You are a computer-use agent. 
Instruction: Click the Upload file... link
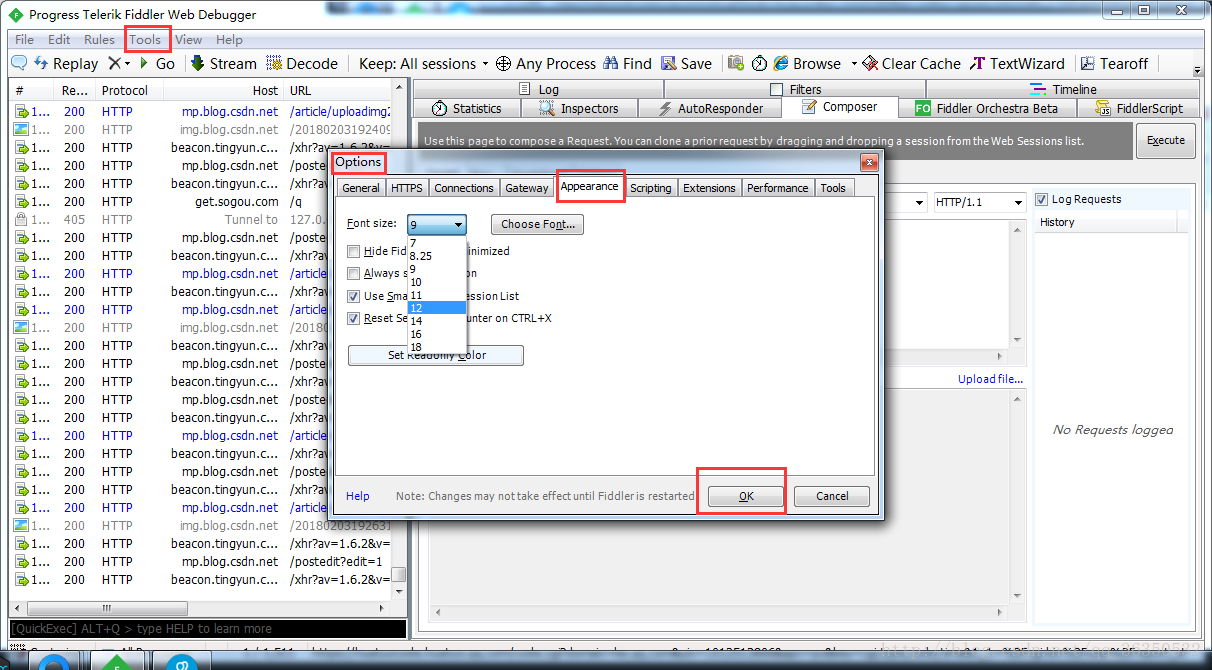point(991,379)
